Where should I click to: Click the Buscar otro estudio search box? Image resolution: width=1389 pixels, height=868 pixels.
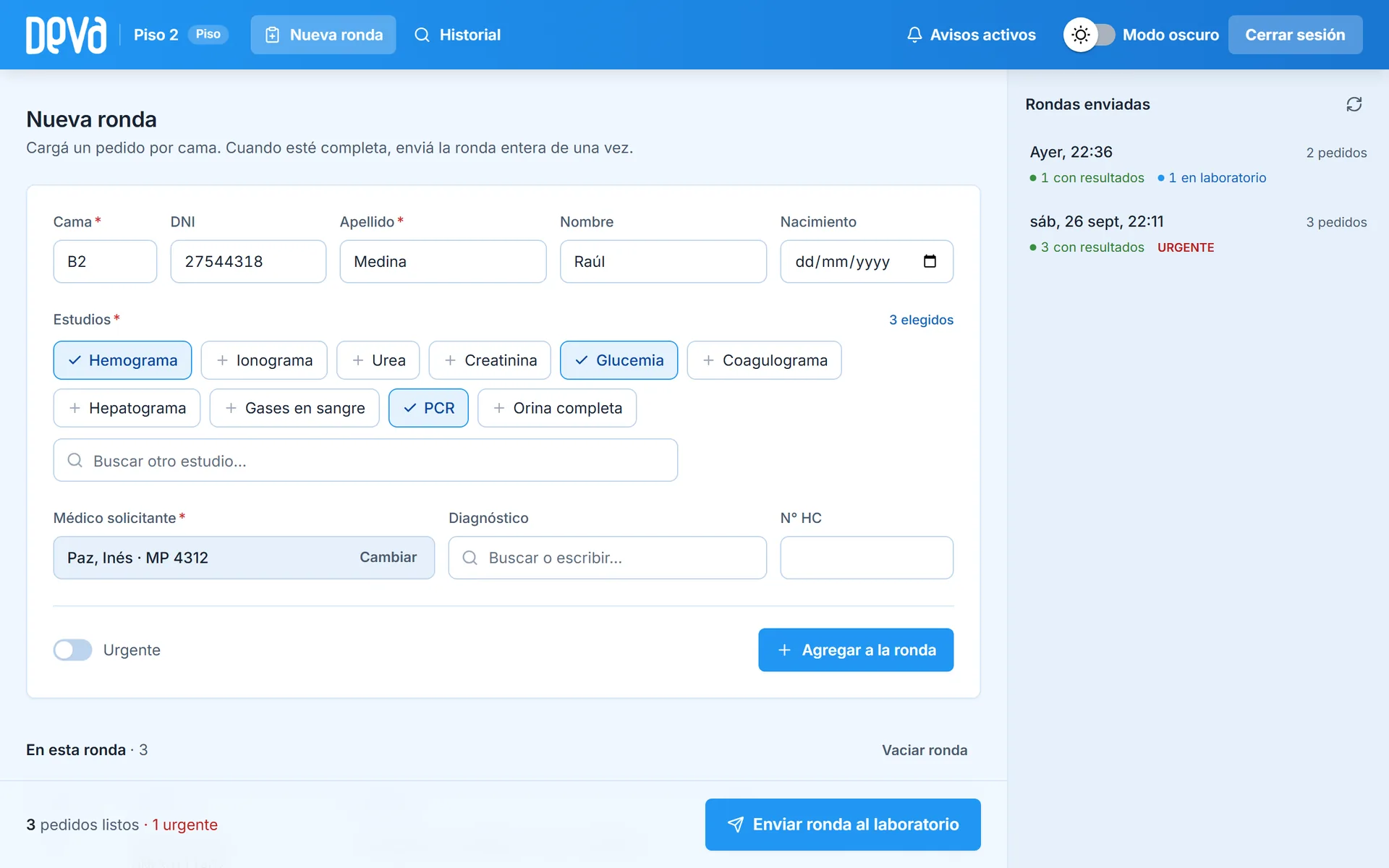[365, 460]
